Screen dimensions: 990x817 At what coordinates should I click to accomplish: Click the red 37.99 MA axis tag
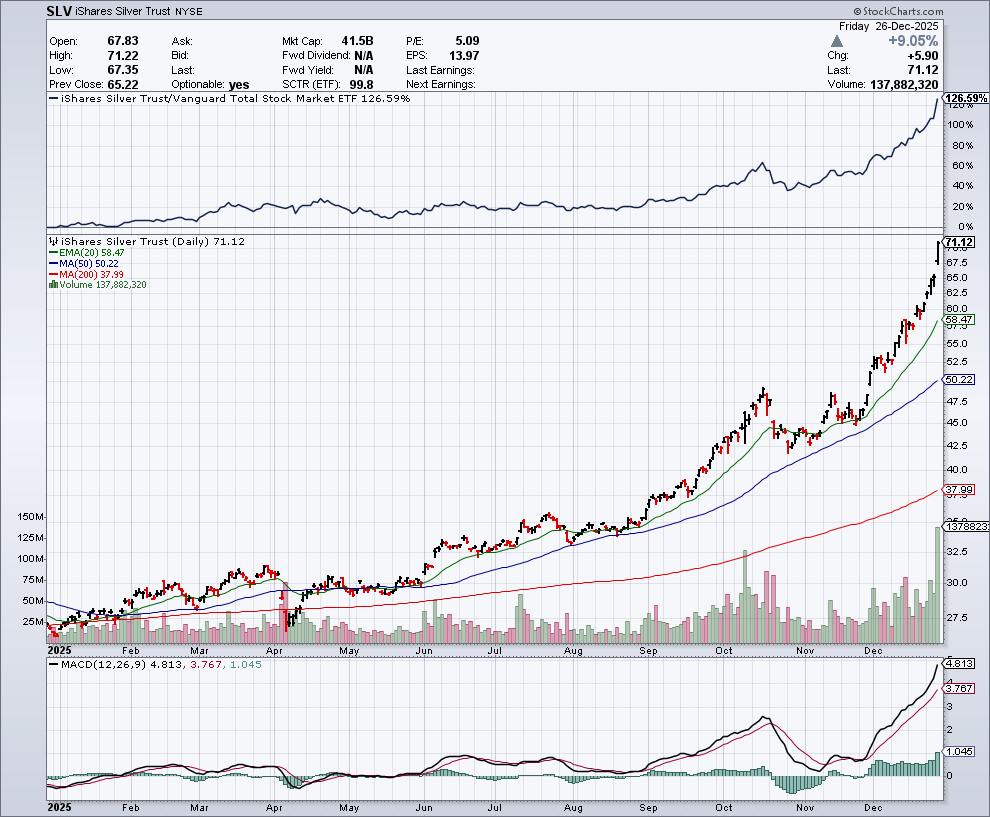click(x=959, y=489)
